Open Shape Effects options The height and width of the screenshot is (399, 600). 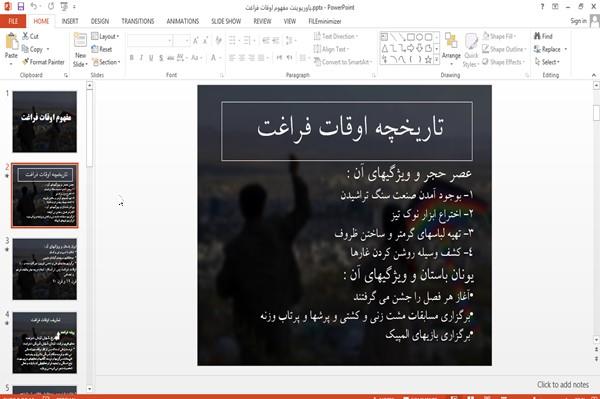503,62
